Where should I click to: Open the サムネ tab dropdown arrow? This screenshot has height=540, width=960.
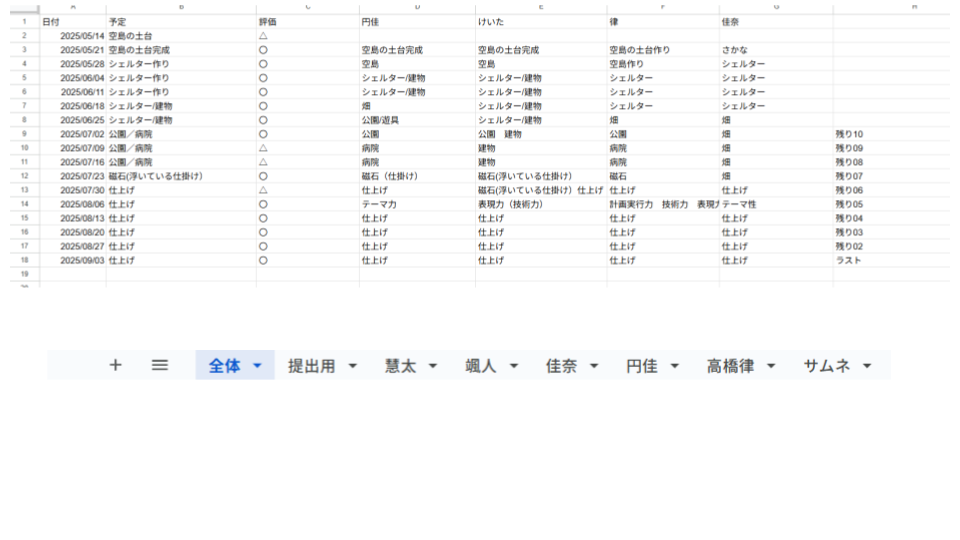(867, 366)
